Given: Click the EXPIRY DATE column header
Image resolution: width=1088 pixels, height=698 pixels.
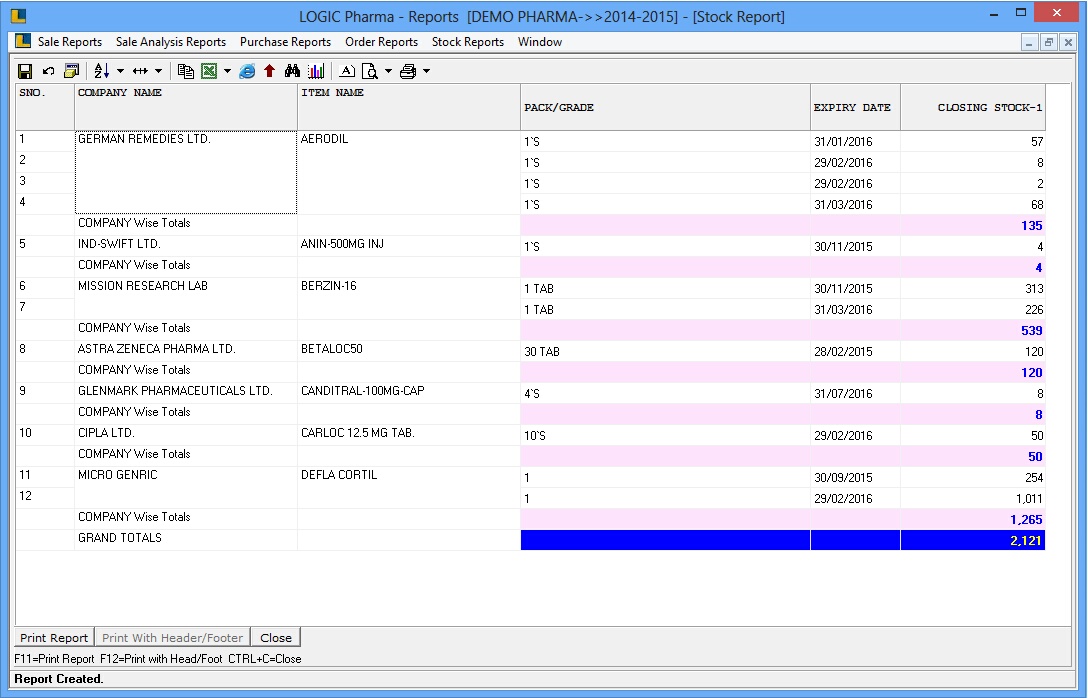Looking at the screenshot, I should [855, 107].
